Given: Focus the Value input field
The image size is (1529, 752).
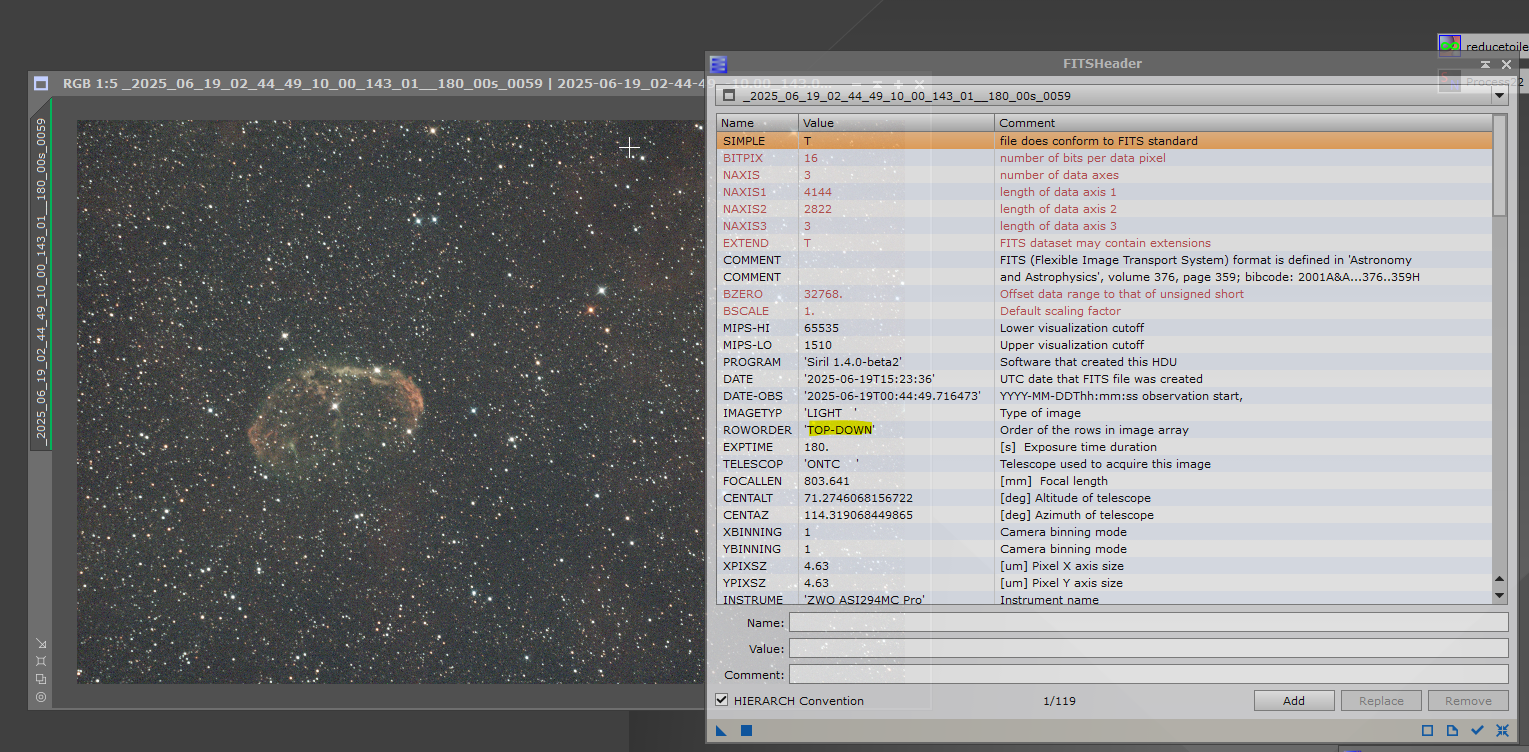Looking at the screenshot, I should (1148, 648).
